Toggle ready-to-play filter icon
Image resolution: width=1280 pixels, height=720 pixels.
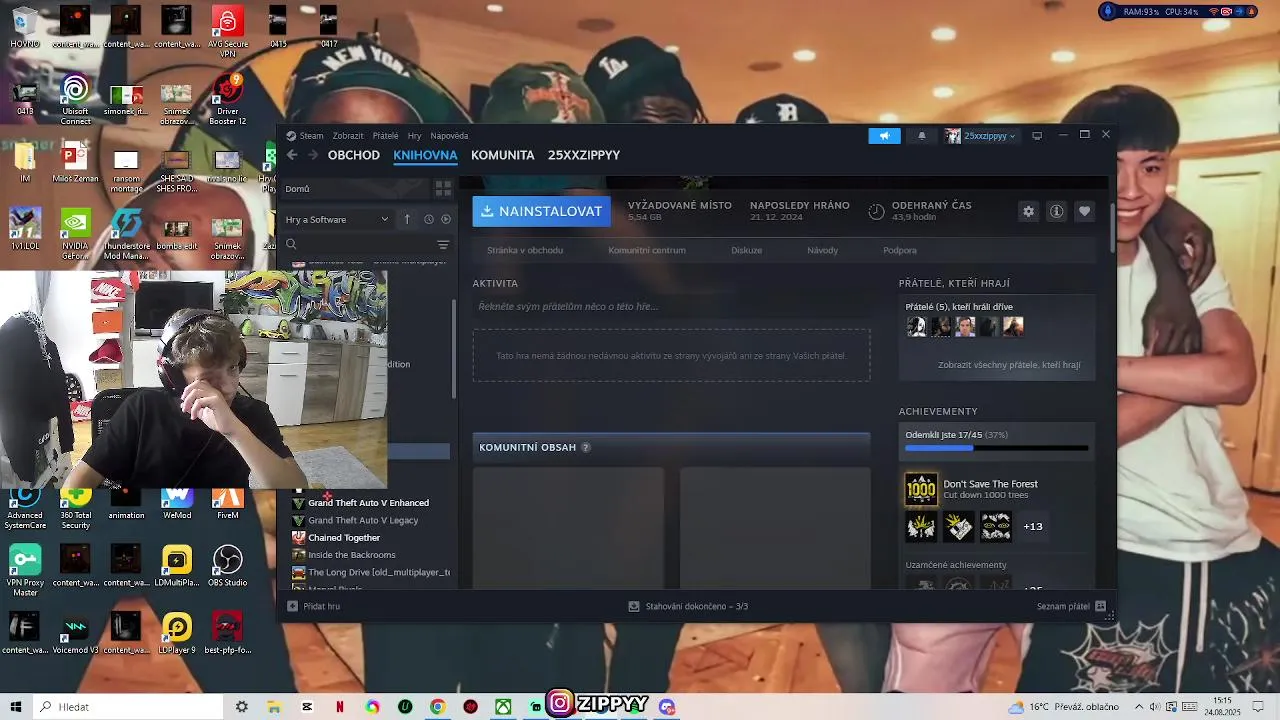[446, 219]
